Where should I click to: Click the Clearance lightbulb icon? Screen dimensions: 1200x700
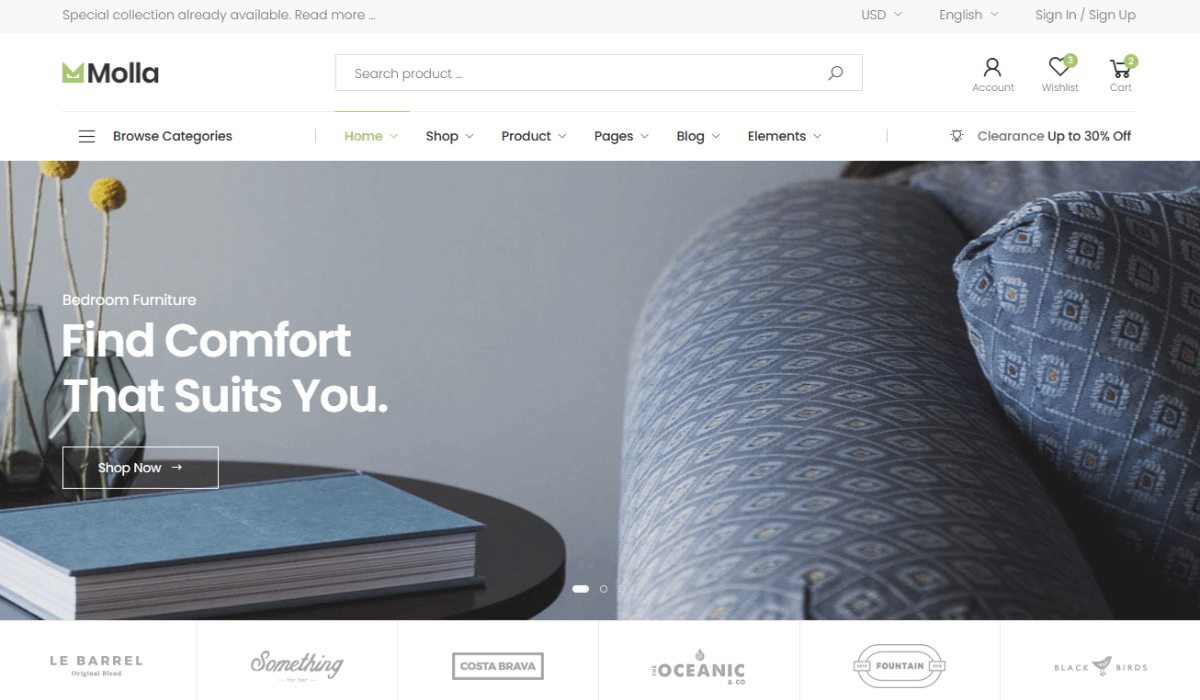(x=957, y=136)
